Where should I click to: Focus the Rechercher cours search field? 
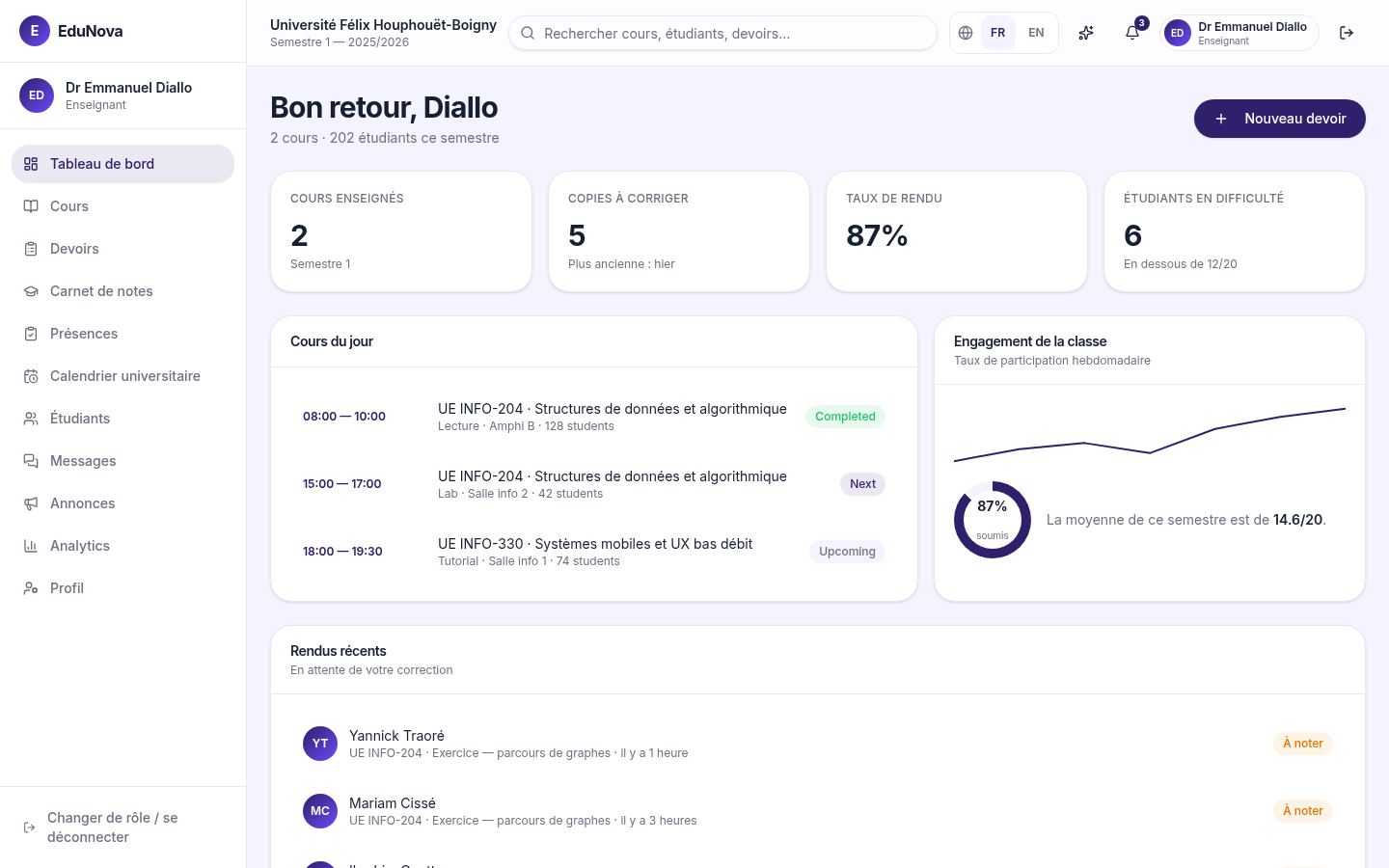(x=722, y=33)
